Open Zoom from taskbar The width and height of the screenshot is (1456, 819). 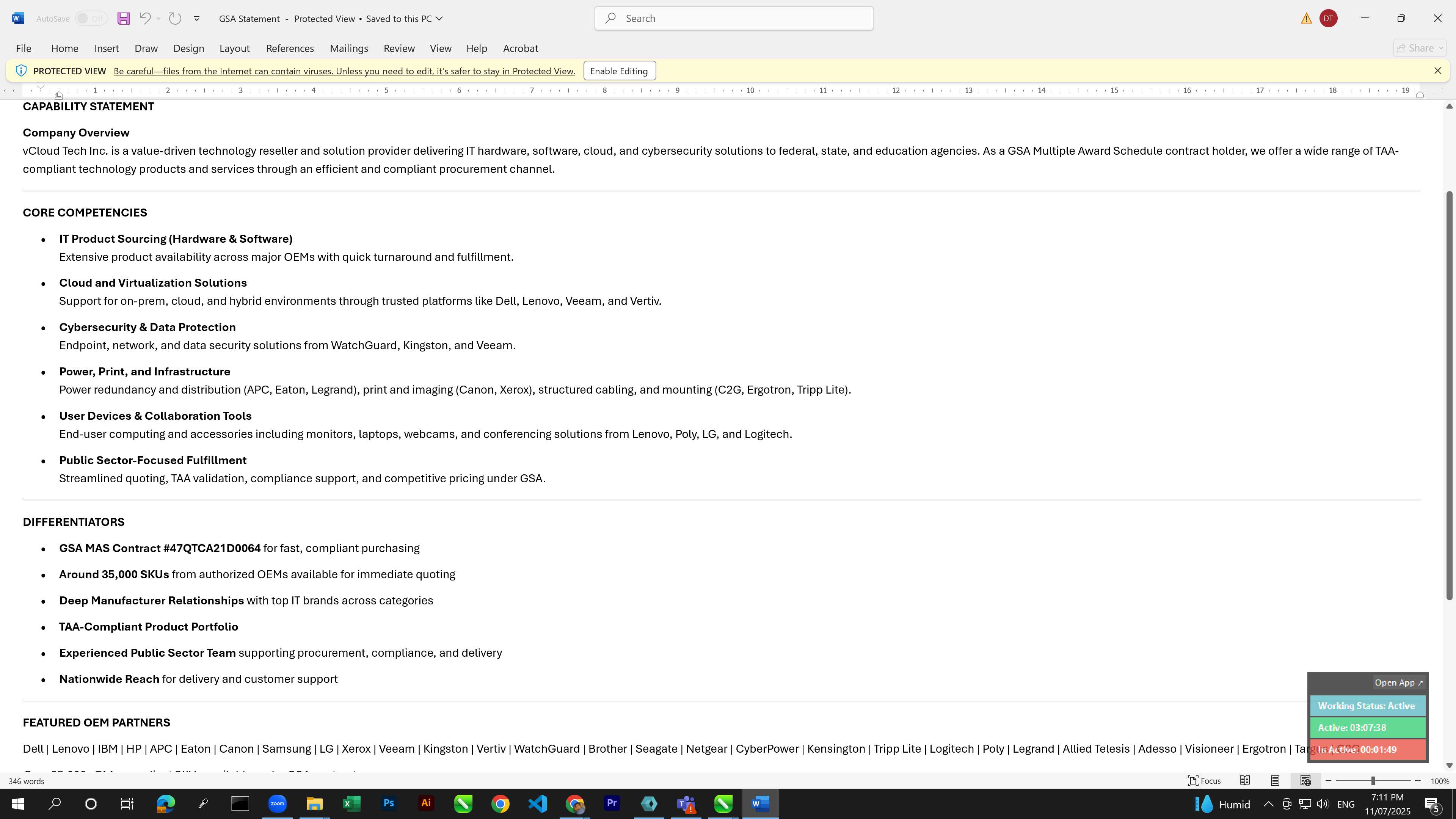(278, 804)
